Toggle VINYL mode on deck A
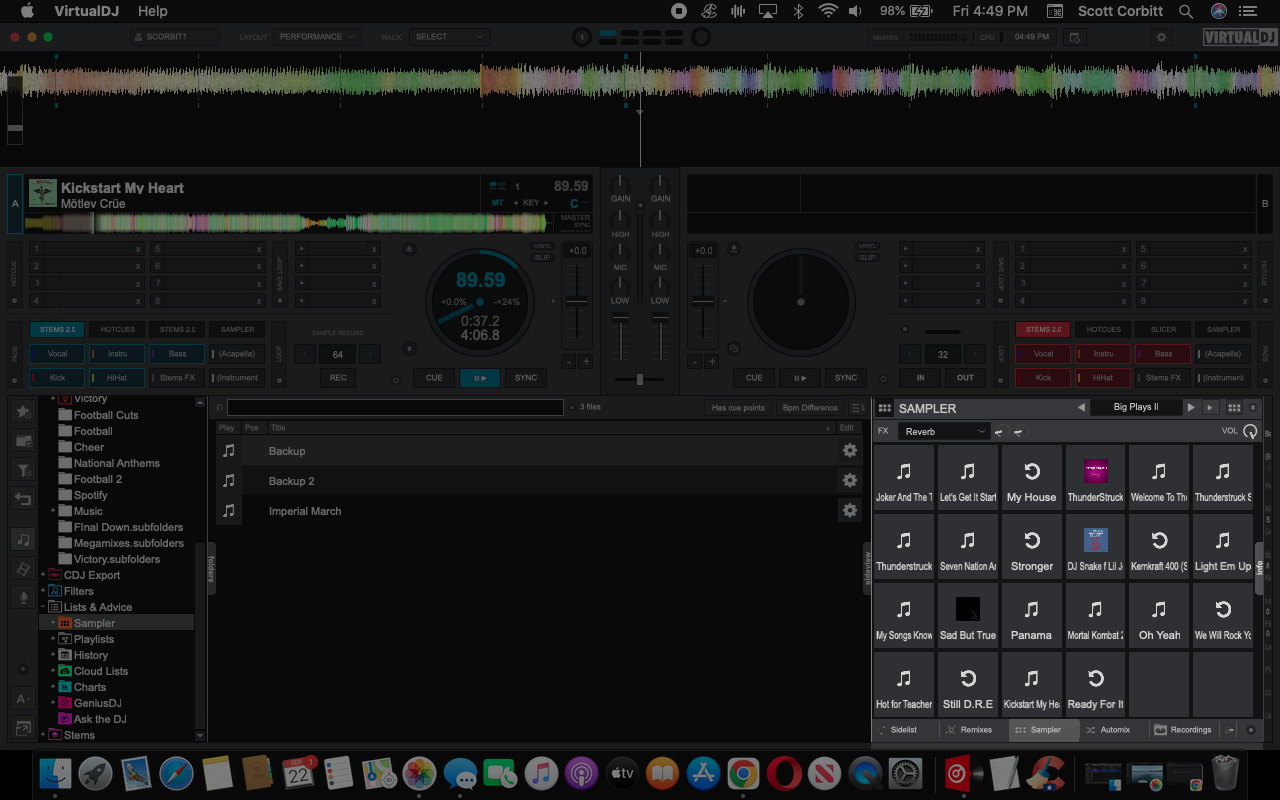 pyautogui.click(x=542, y=246)
